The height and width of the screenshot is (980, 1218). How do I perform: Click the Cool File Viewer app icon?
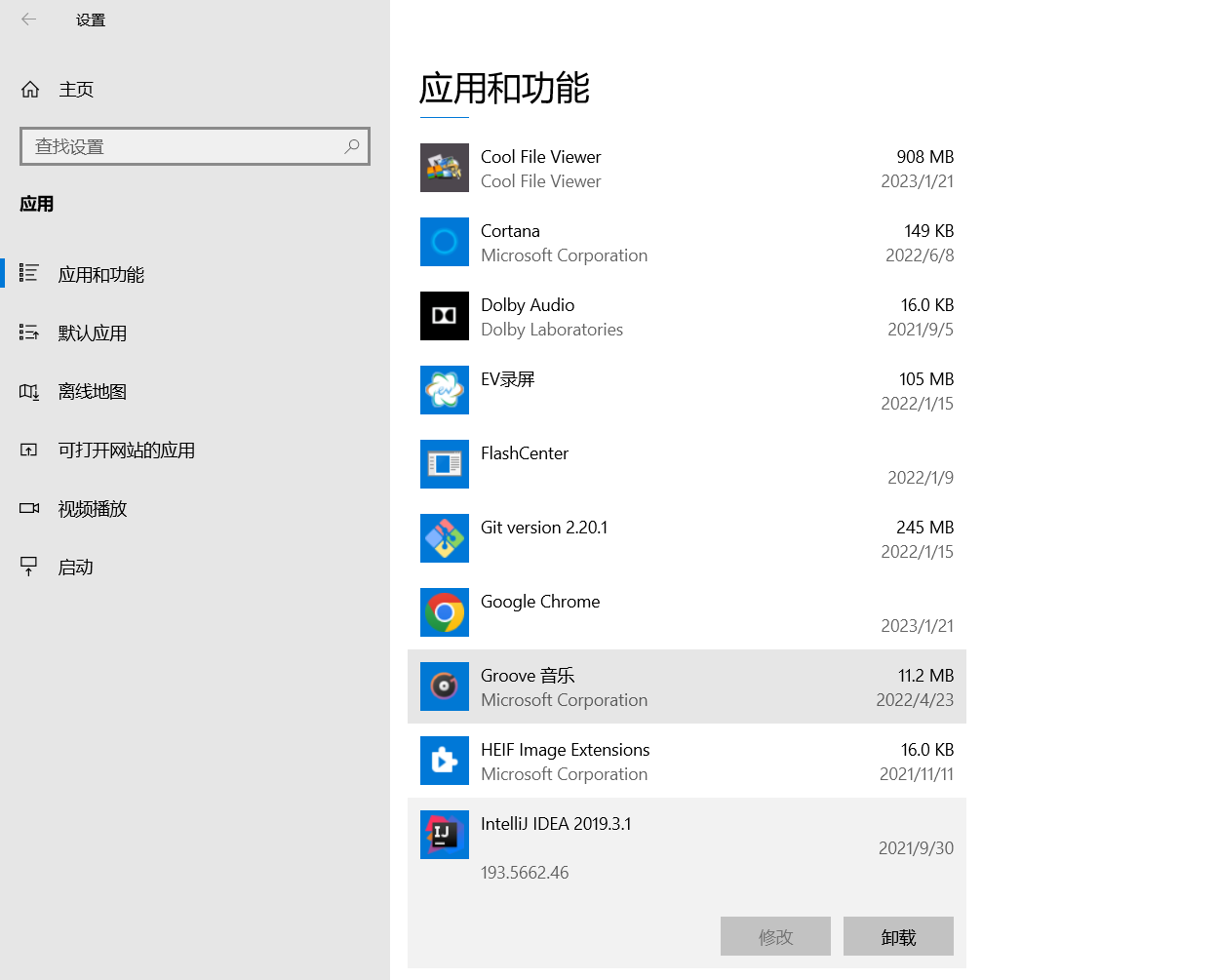[x=445, y=168]
